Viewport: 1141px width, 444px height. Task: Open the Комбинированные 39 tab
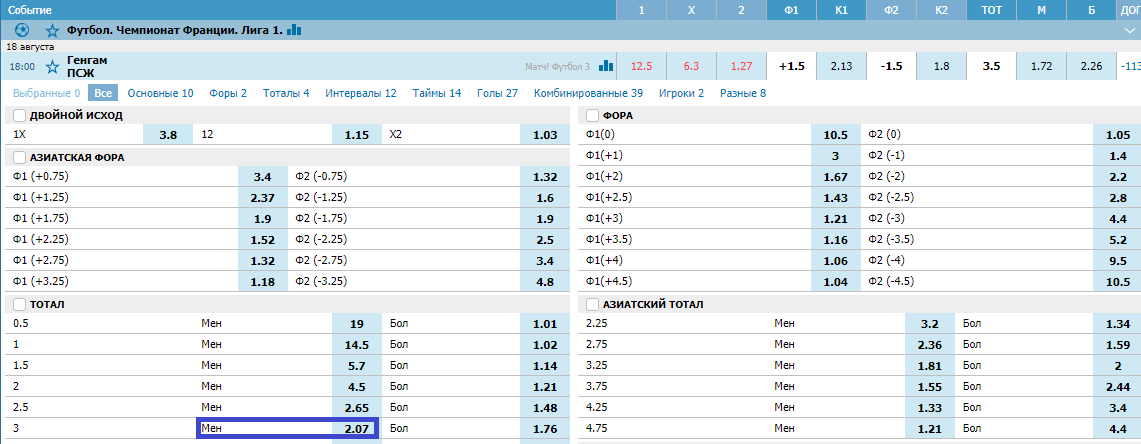tap(588, 93)
